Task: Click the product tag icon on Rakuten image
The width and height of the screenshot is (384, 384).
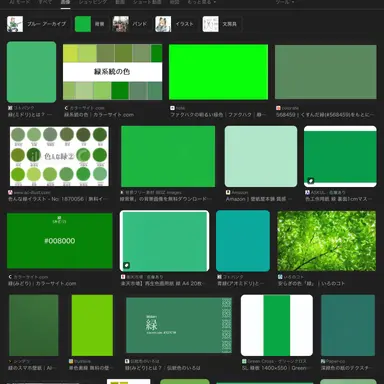Action: click(x=127, y=265)
